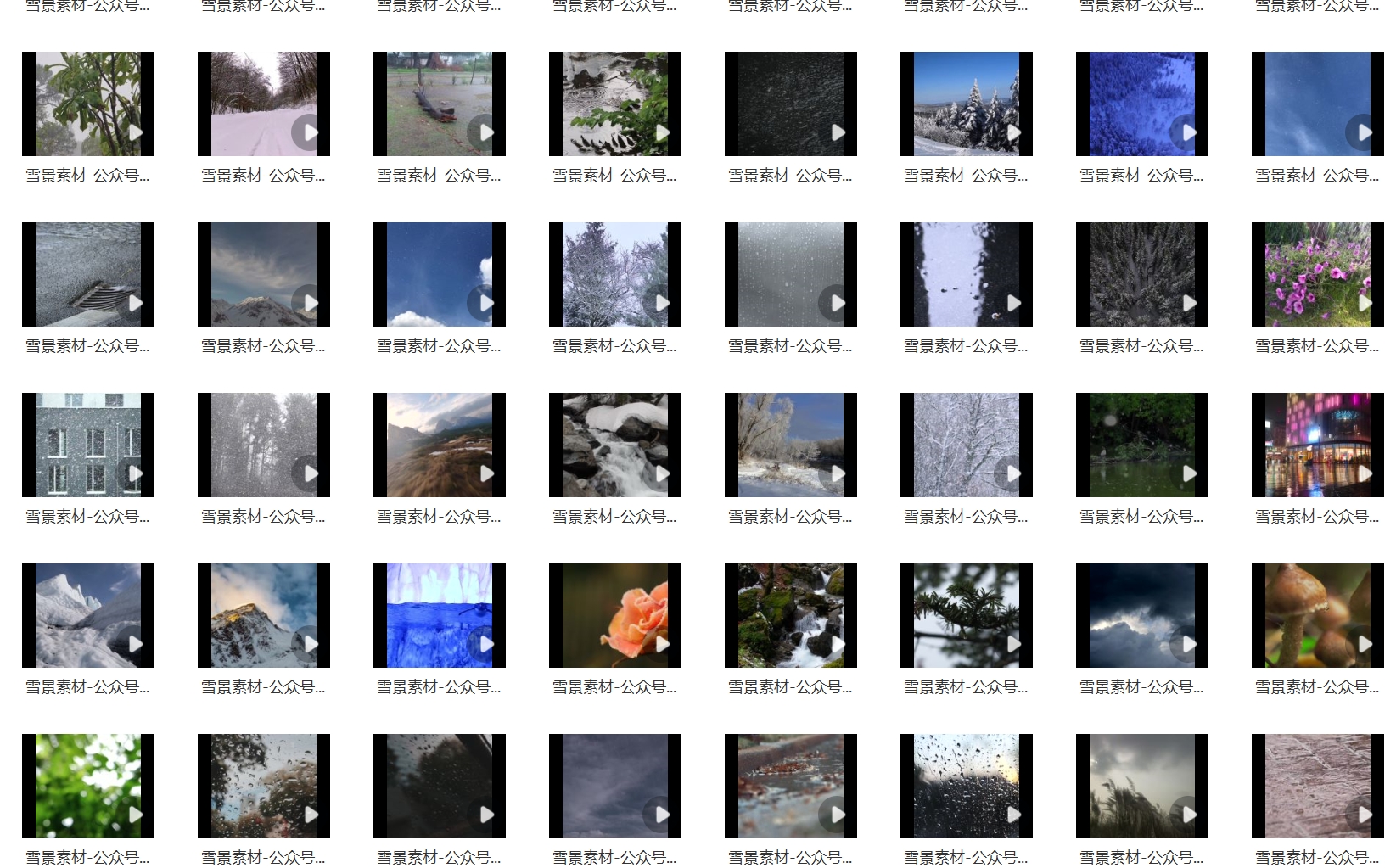This screenshot has width=1396, height=868.
Task: Open the white snowy tree branches thumbnail
Action: pos(967,445)
